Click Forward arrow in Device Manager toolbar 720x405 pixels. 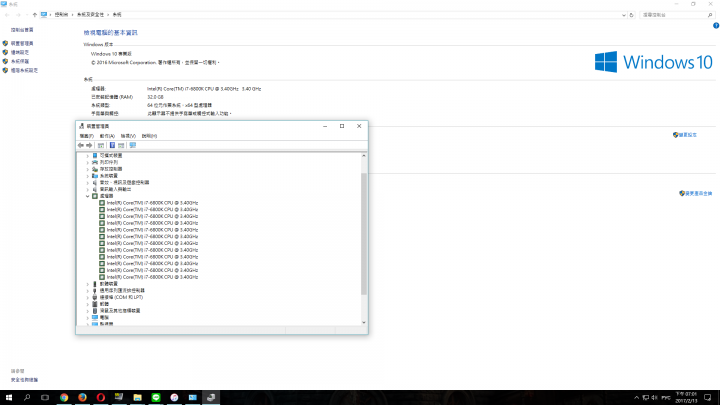(x=89, y=145)
